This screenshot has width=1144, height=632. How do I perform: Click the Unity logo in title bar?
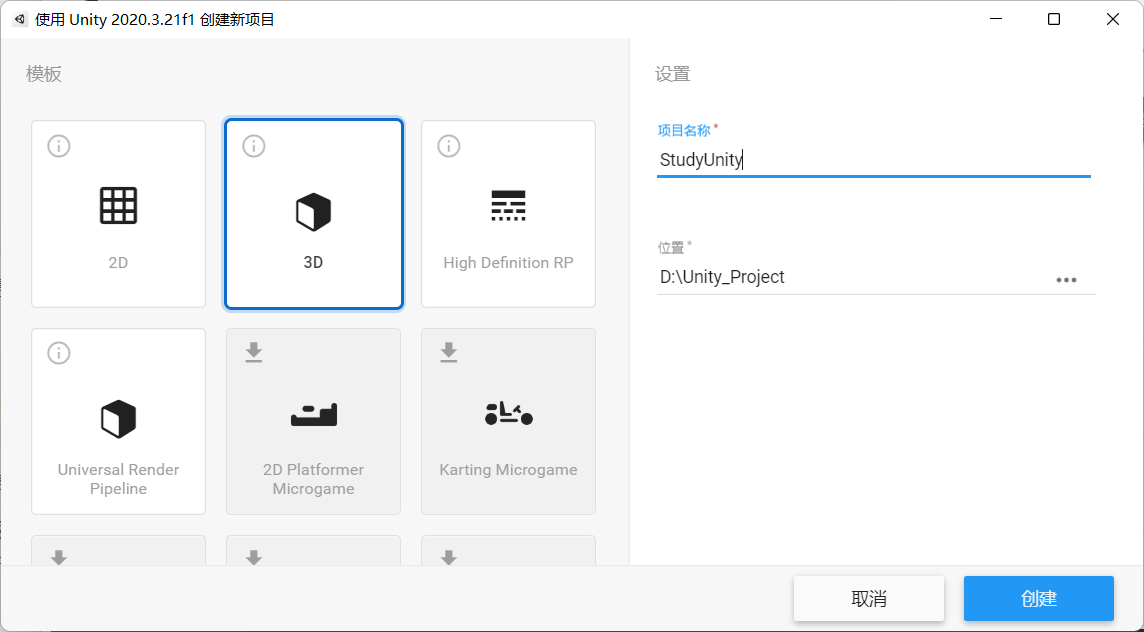pos(20,19)
